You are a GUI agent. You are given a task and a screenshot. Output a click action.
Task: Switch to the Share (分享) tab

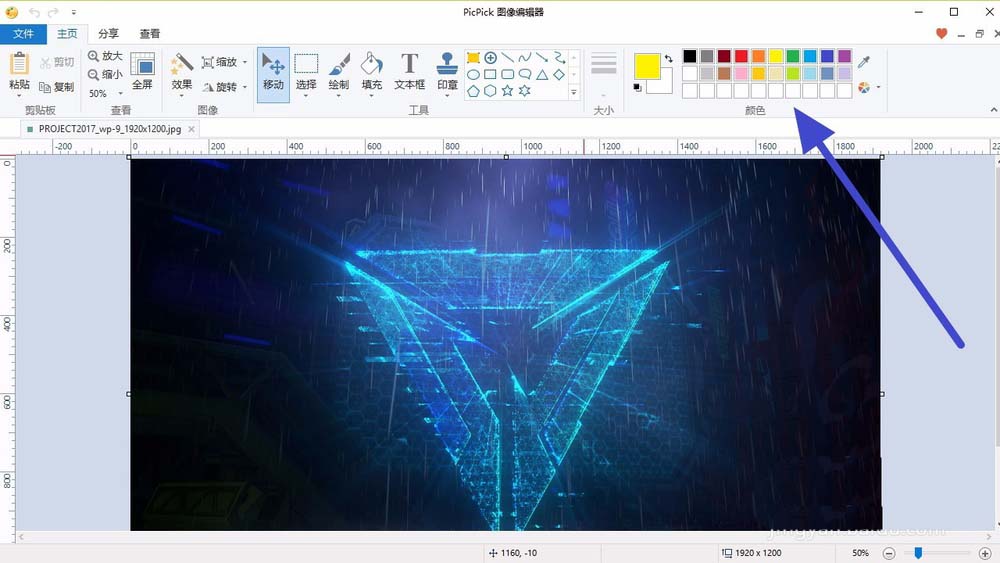coord(108,34)
